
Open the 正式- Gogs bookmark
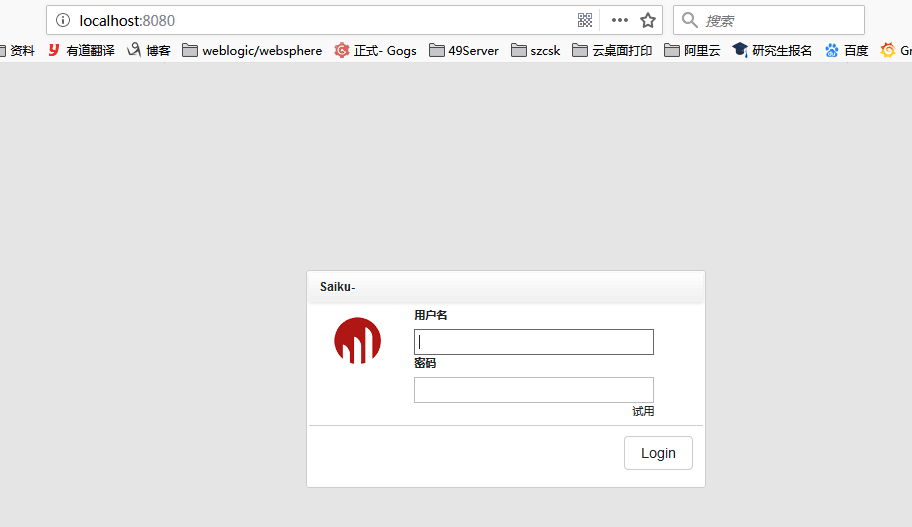coord(376,51)
